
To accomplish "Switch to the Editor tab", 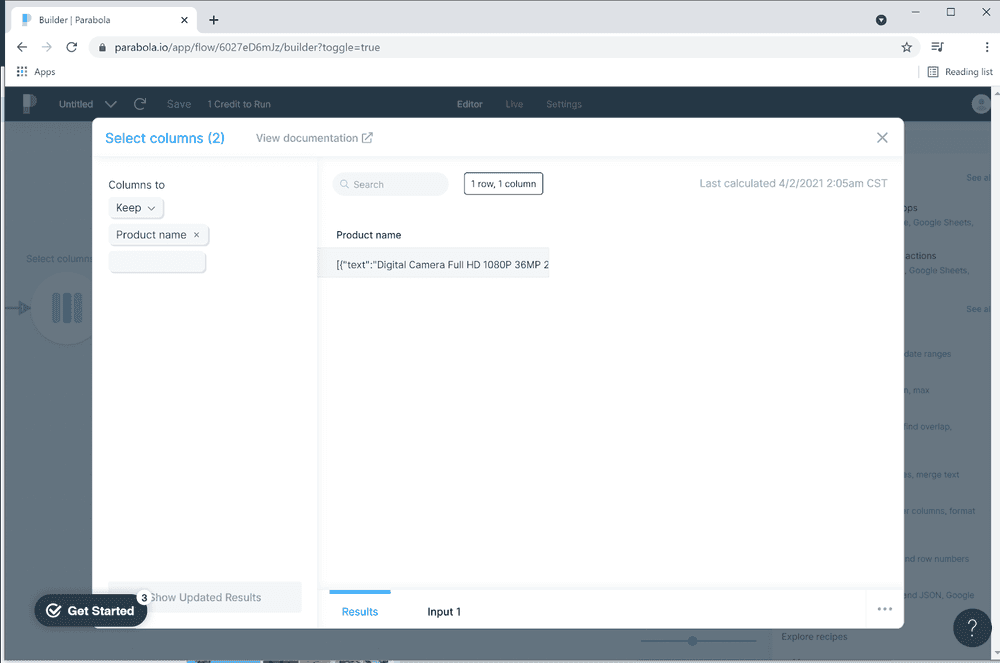I will click(x=469, y=104).
